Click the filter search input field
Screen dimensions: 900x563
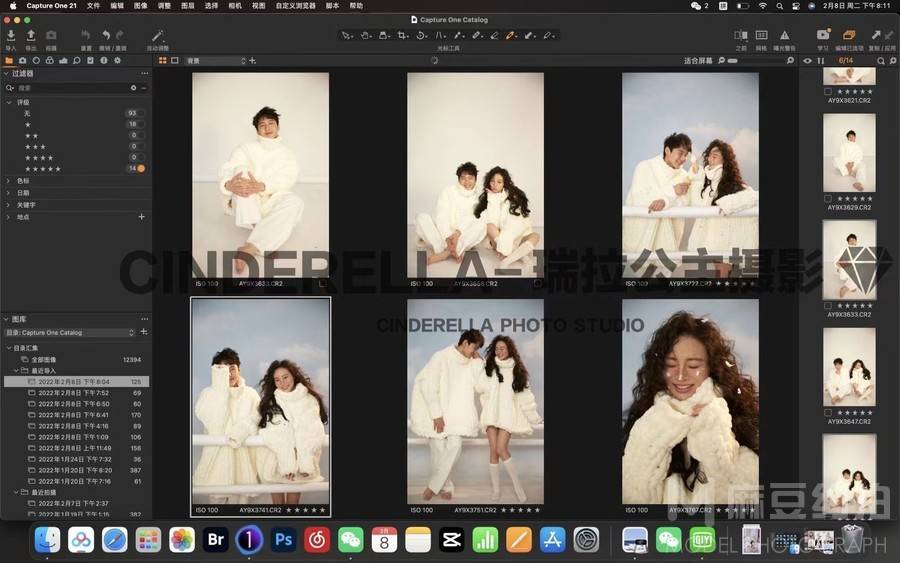pyautogui.click(x=72, y=88)
